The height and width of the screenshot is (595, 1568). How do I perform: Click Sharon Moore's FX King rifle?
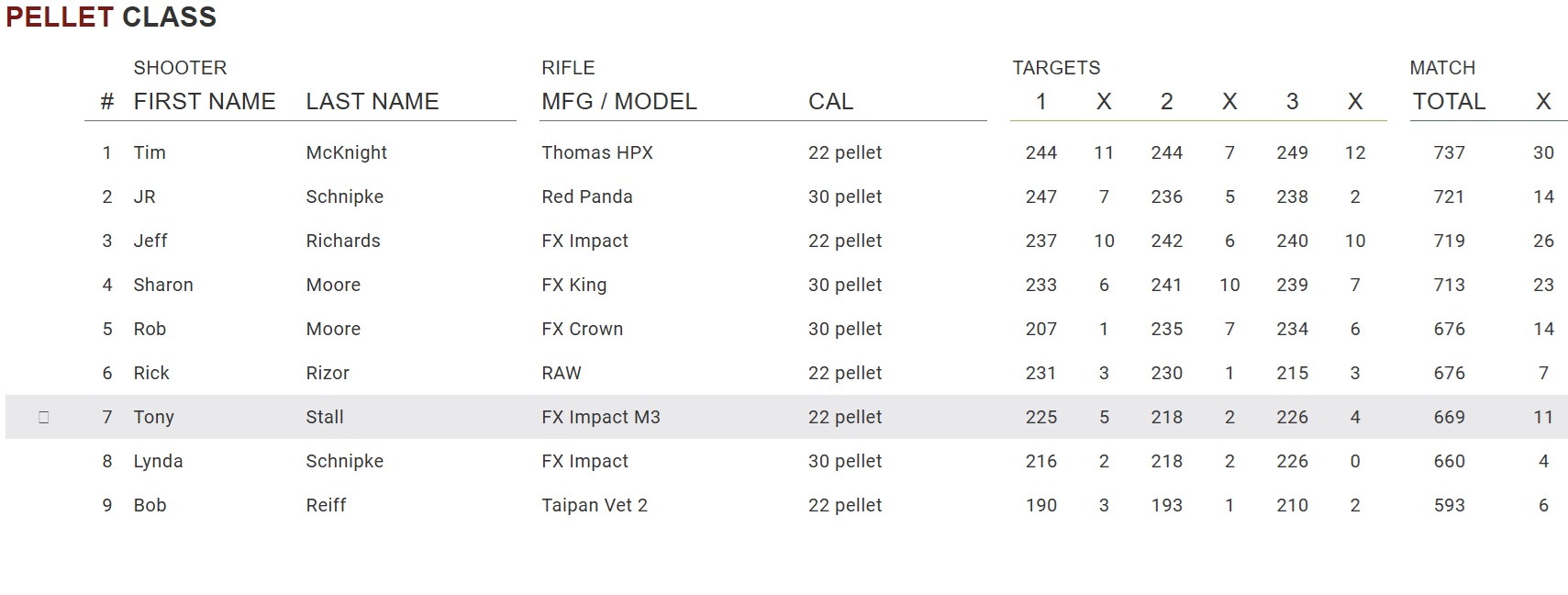(574, 285)
